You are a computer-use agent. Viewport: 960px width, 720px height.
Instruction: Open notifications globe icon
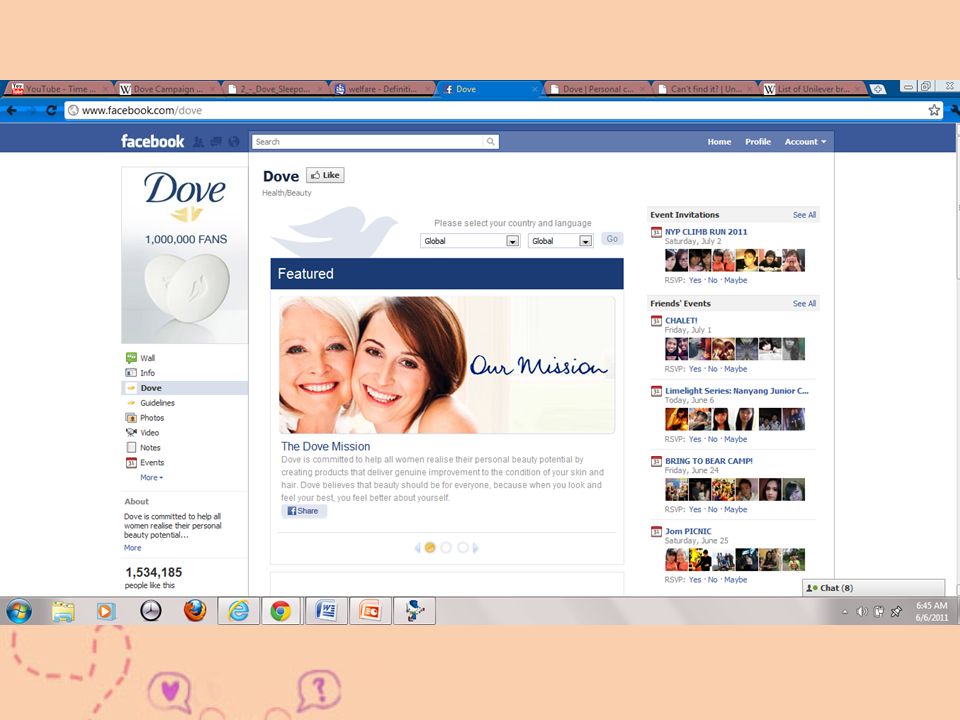234,141
